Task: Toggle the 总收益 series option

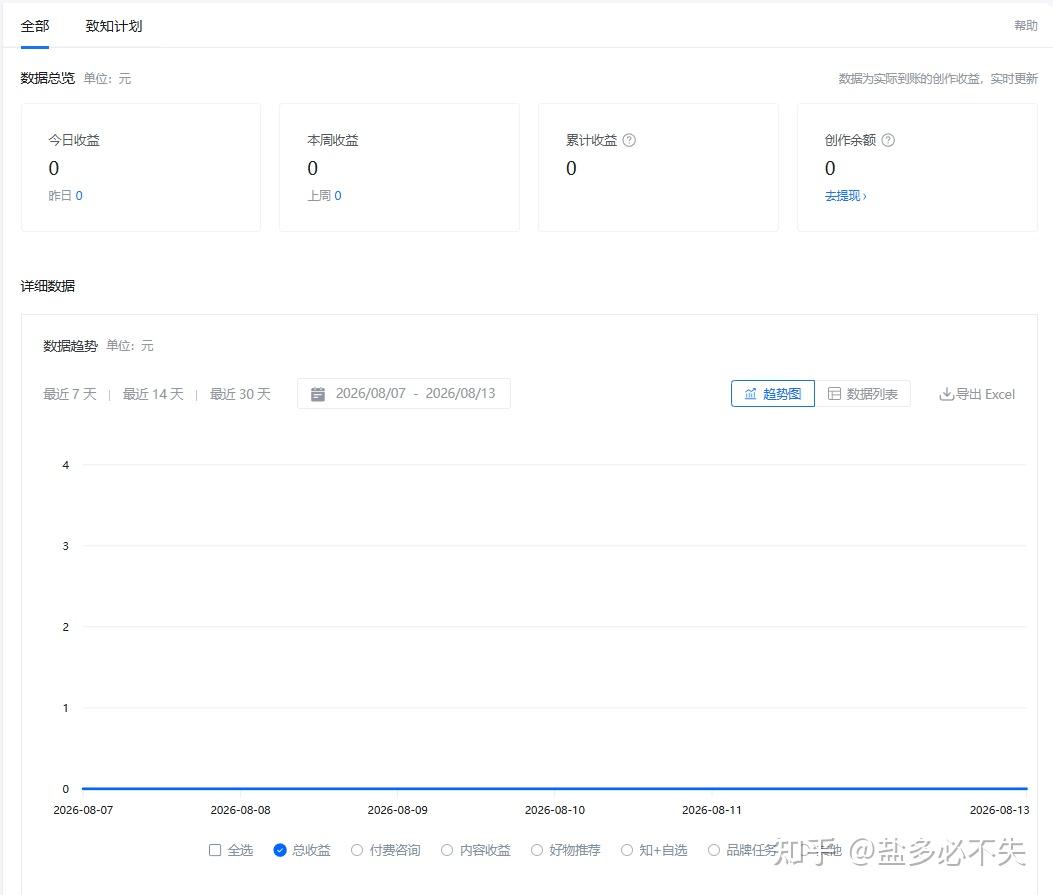Action: [302, 850]
